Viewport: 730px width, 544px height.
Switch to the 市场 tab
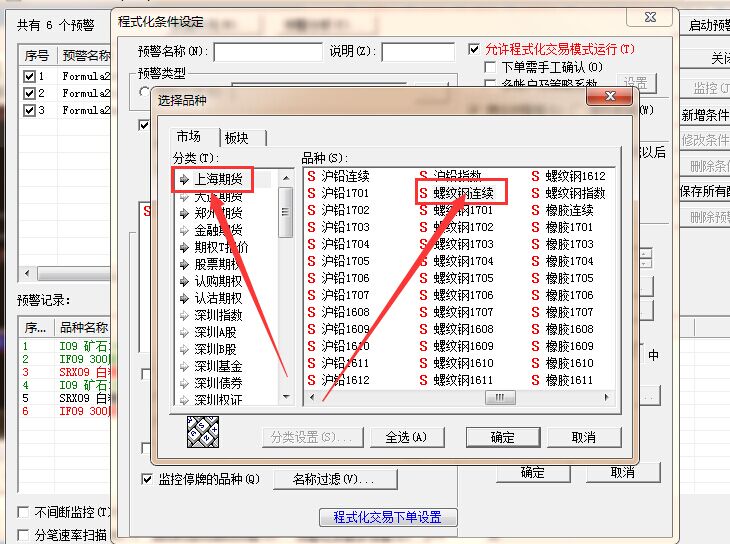click(x=189, y=137)
